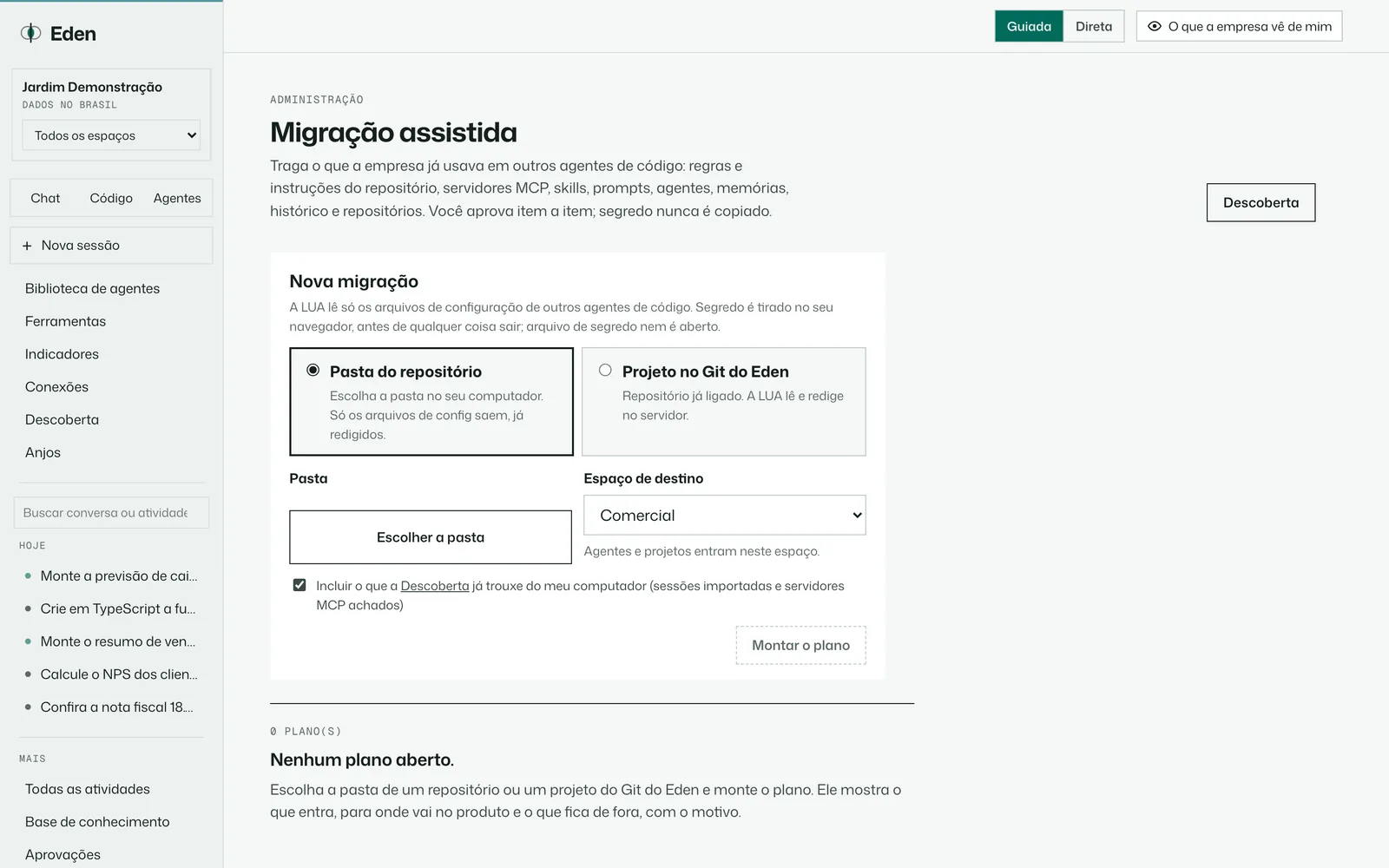Open Todas as atividades
Screen dimensions: 1389x868
coord(87,789)
